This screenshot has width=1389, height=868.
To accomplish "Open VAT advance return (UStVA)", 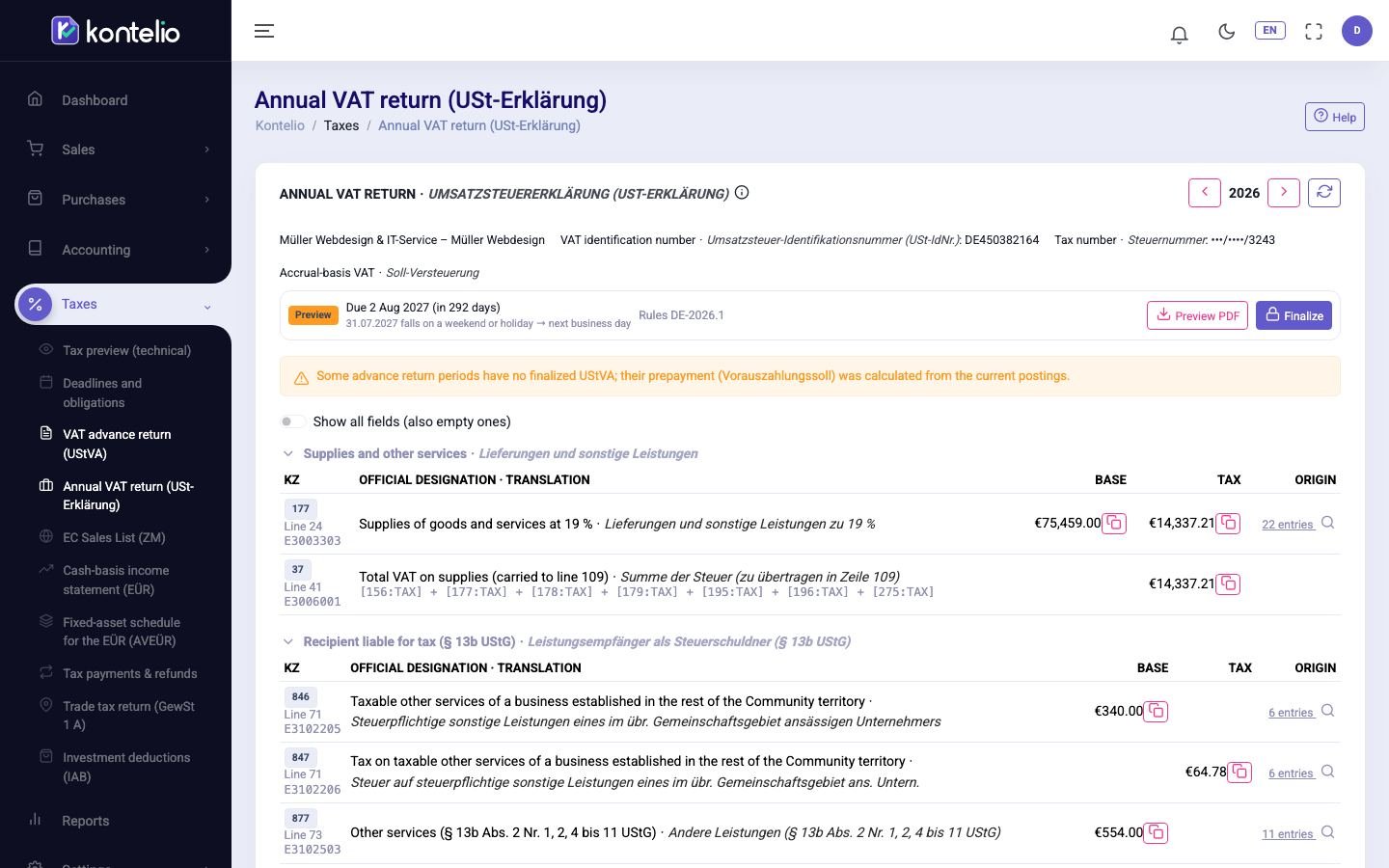I will 117,444.
